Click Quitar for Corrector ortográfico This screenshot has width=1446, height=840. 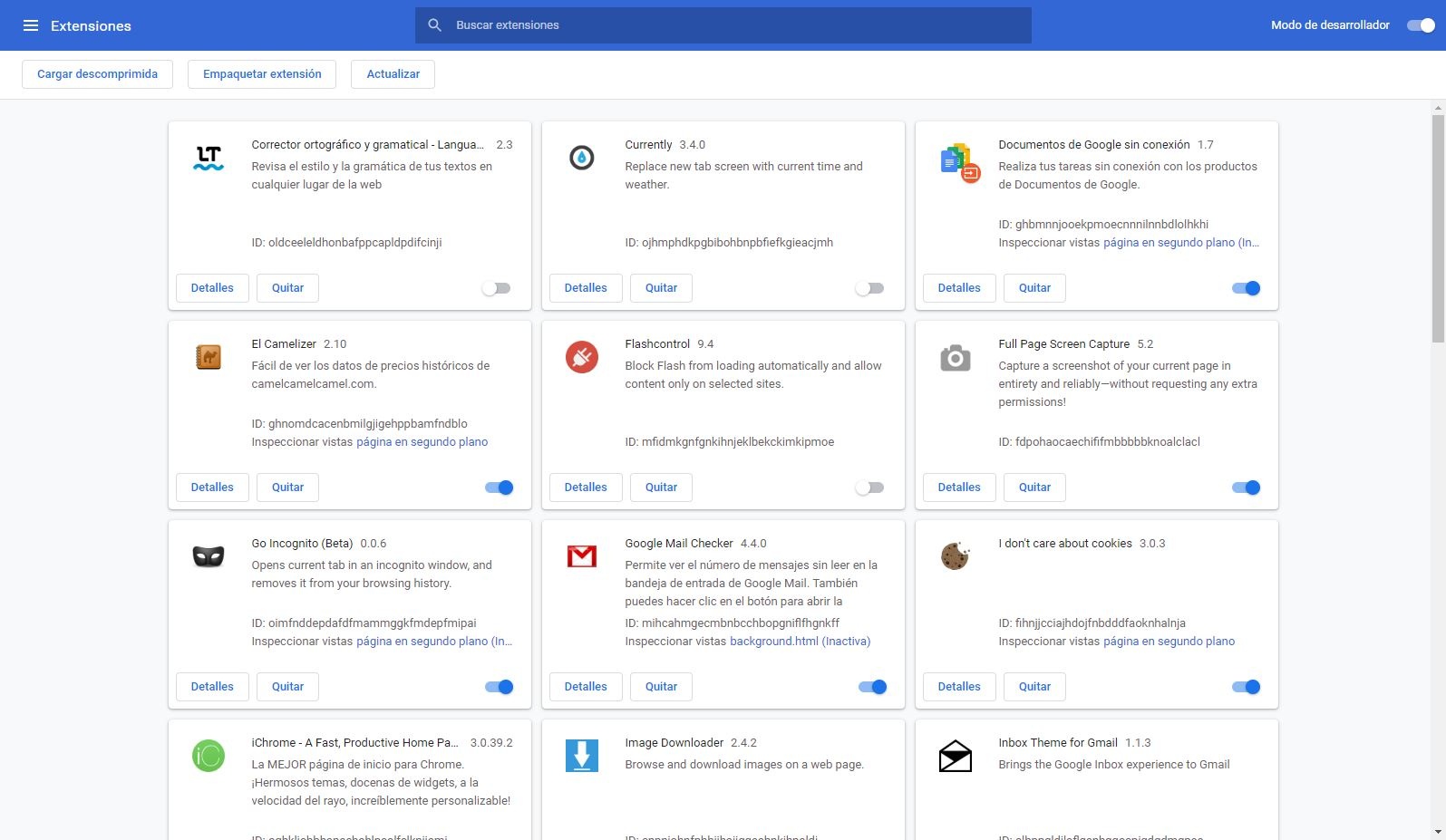pyautogui.click(x=287, y=288)
